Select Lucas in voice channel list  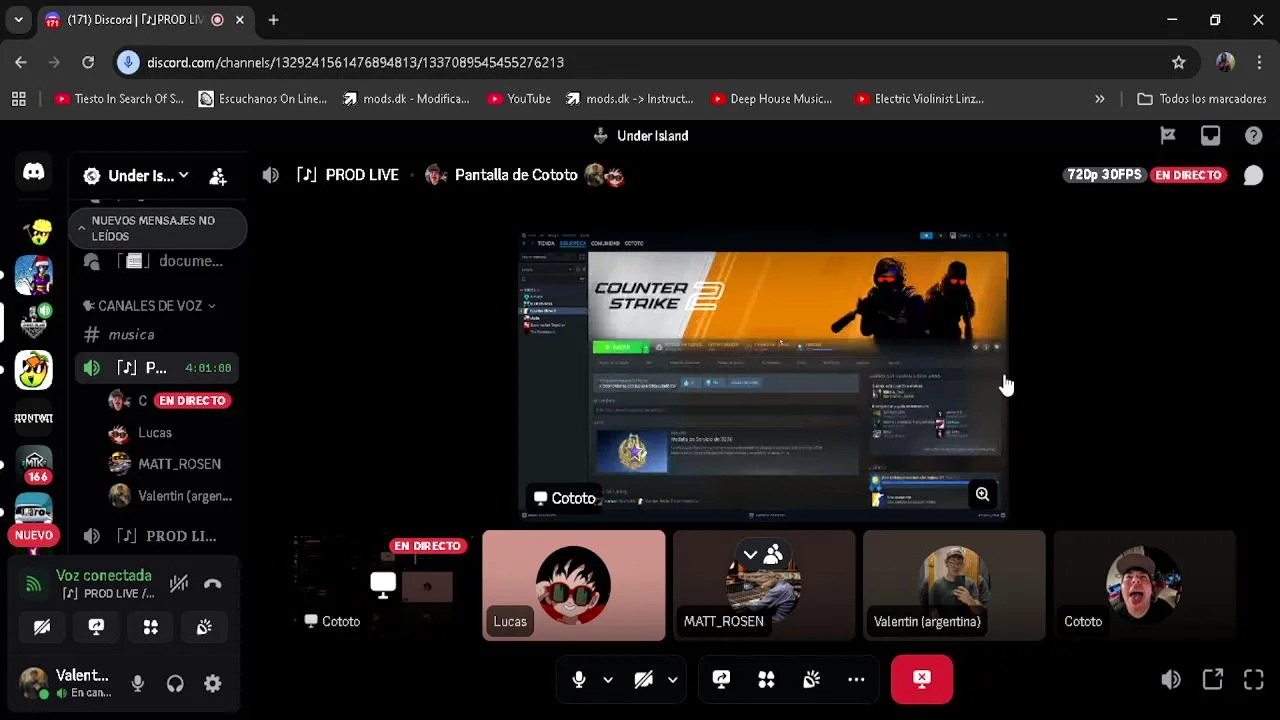tap(171, 433)
